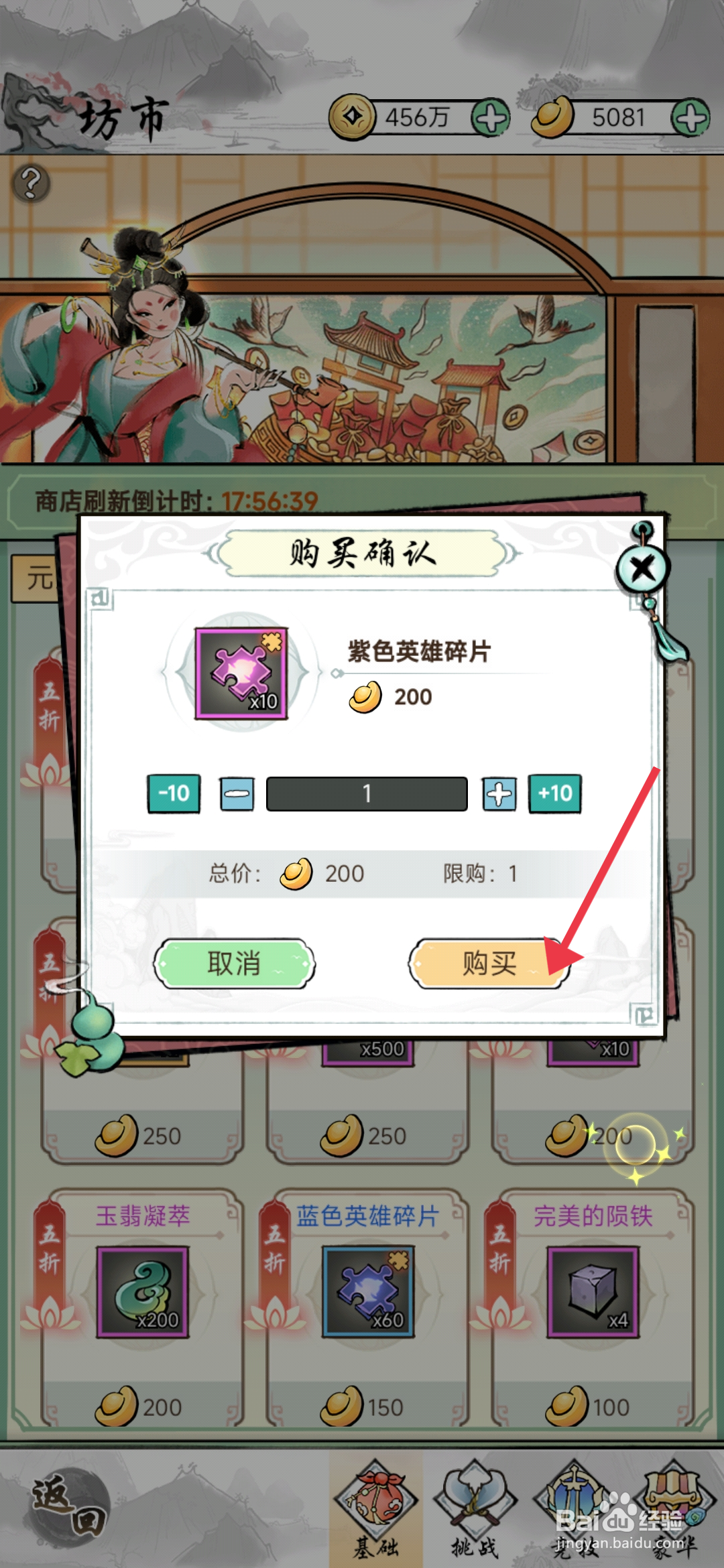Image resolution: width=724 pixels, height=1568 pixels.
Task: Click the 取消 cancel button
Action: [235, 964]
